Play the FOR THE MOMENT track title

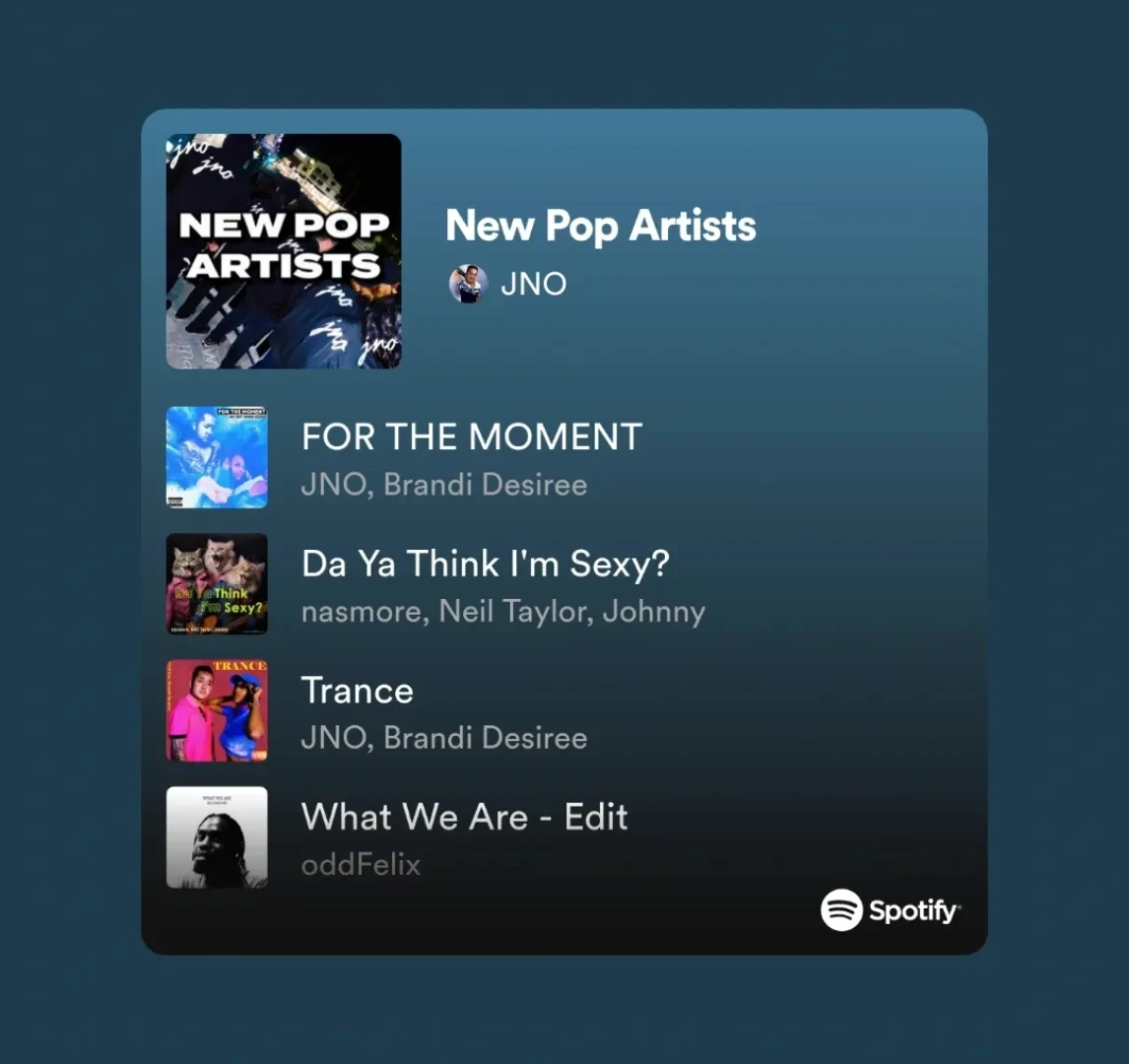472,436
